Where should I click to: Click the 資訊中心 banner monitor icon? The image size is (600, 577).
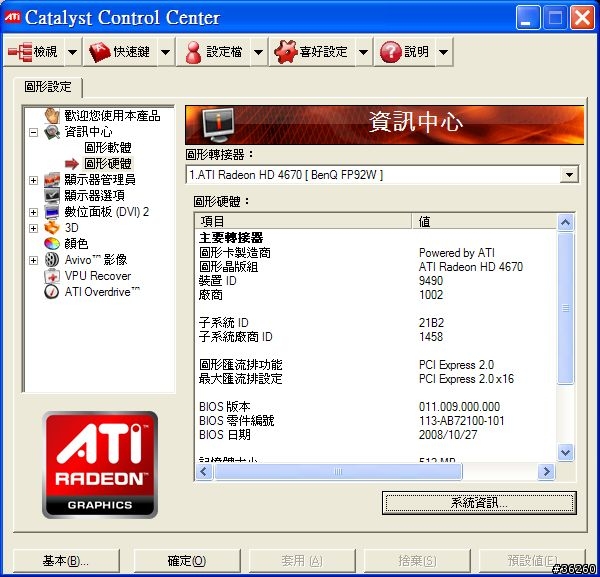pos(218,125)
